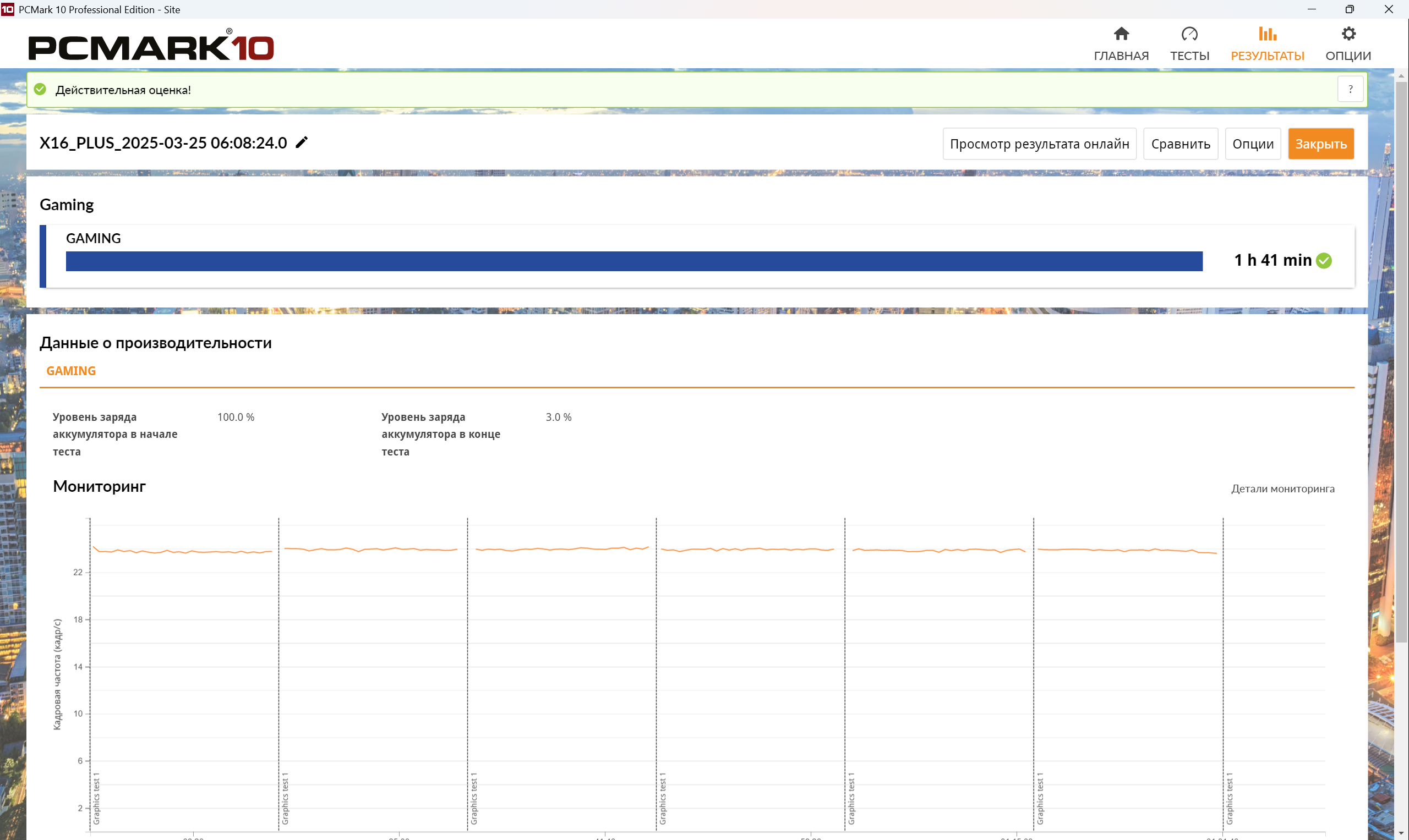This screenshot has height=840, width=1409.
Task: Click the vertical scrollbar thumb
Action: tap(1401, 363)
